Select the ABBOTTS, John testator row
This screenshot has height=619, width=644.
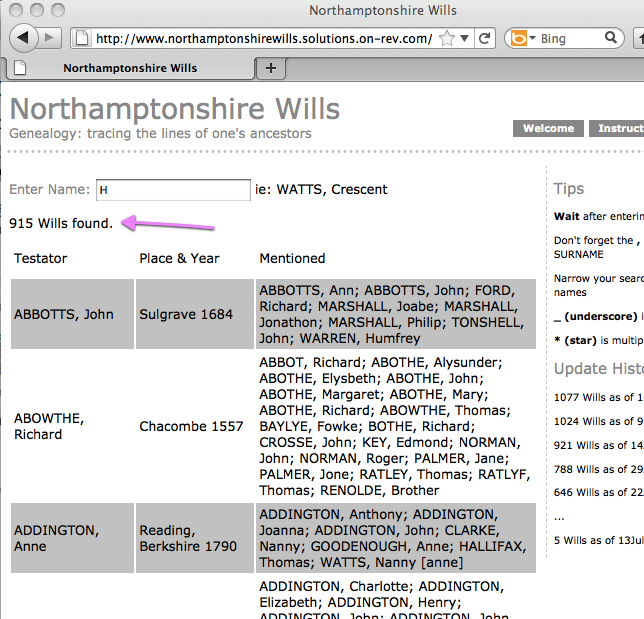[x=64, y=314]
